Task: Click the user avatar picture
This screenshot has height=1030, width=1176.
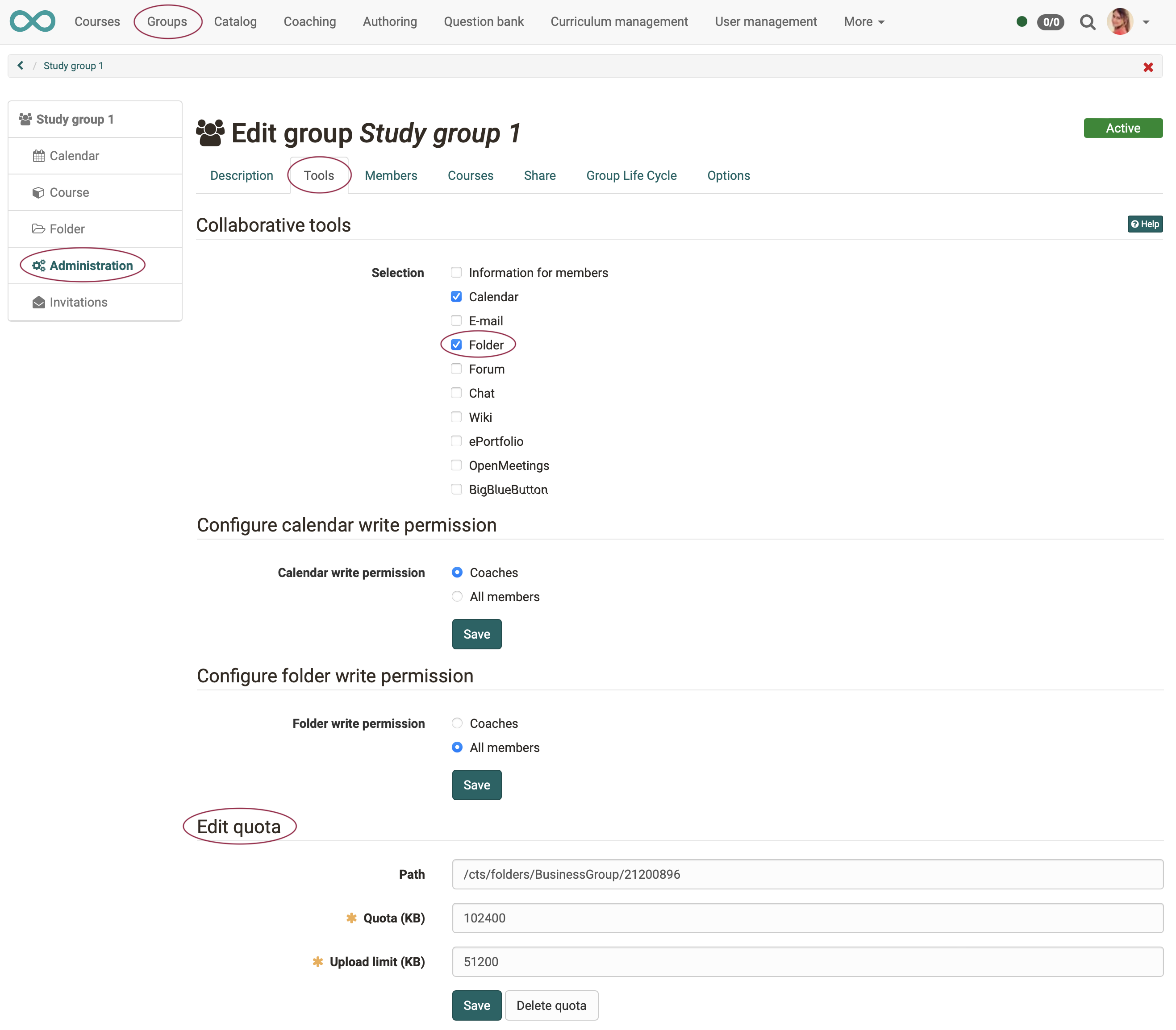Action: point(1120,21)
